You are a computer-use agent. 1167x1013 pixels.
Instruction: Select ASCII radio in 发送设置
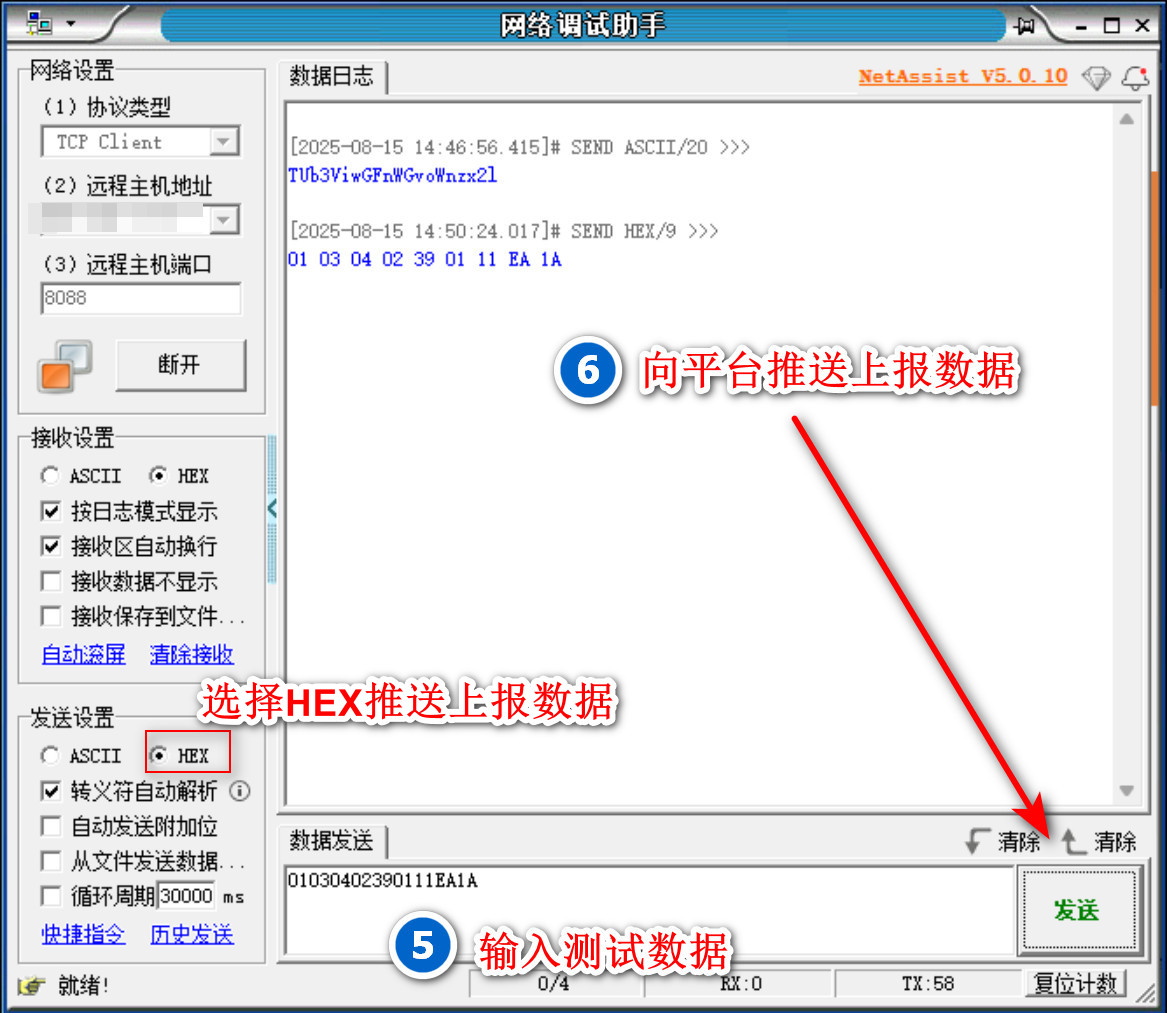(51, 756)
